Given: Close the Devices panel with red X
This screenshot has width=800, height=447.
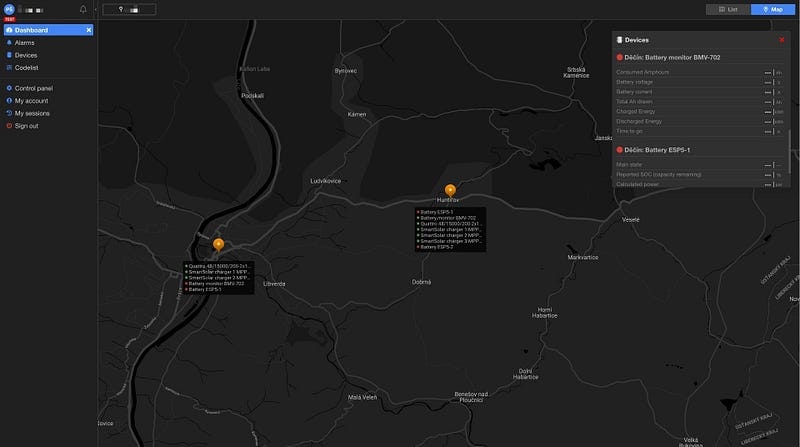Looking at the screenshot, I should coord(782,40).
